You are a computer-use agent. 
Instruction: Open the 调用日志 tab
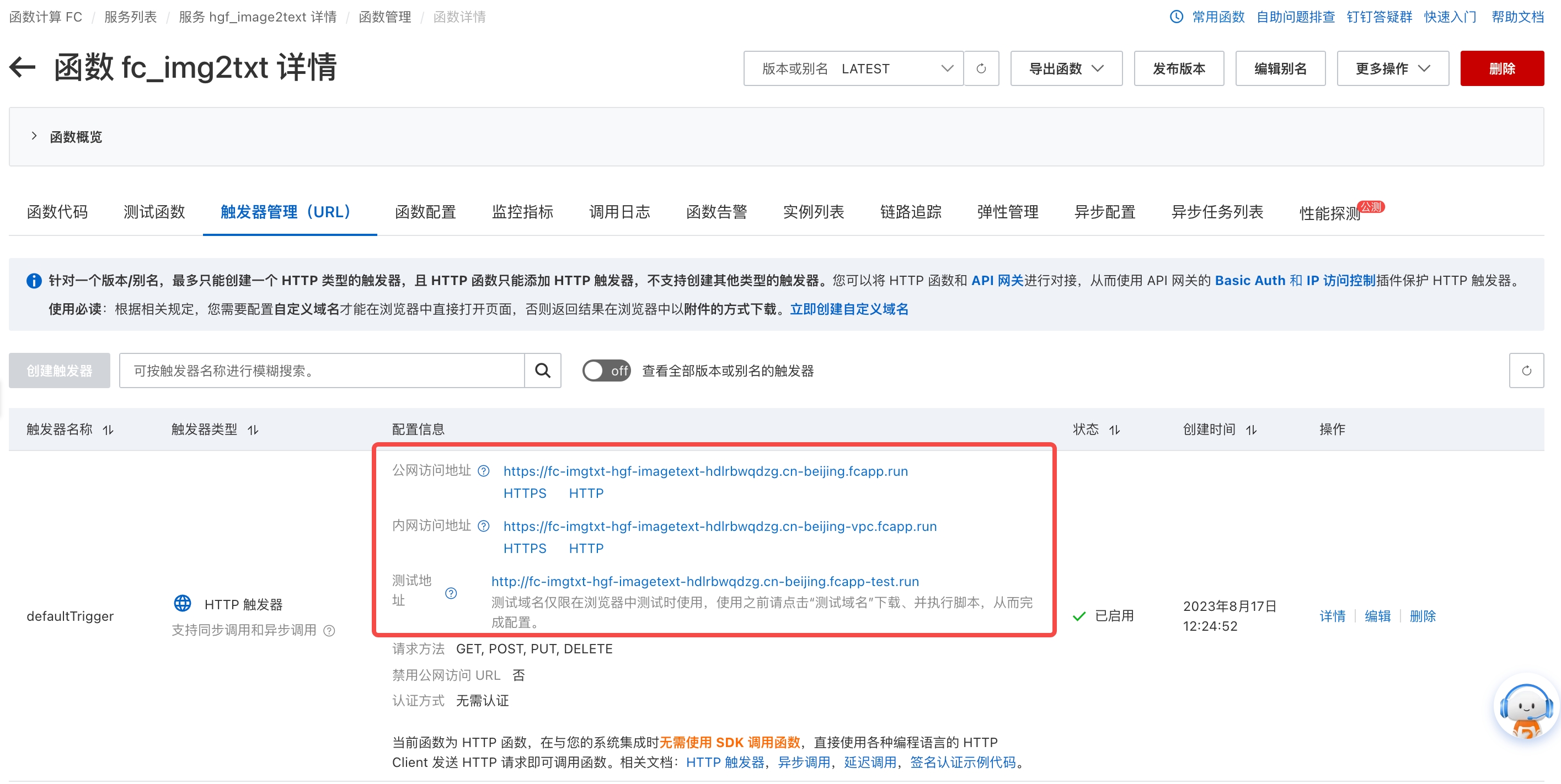pos(619,212)
